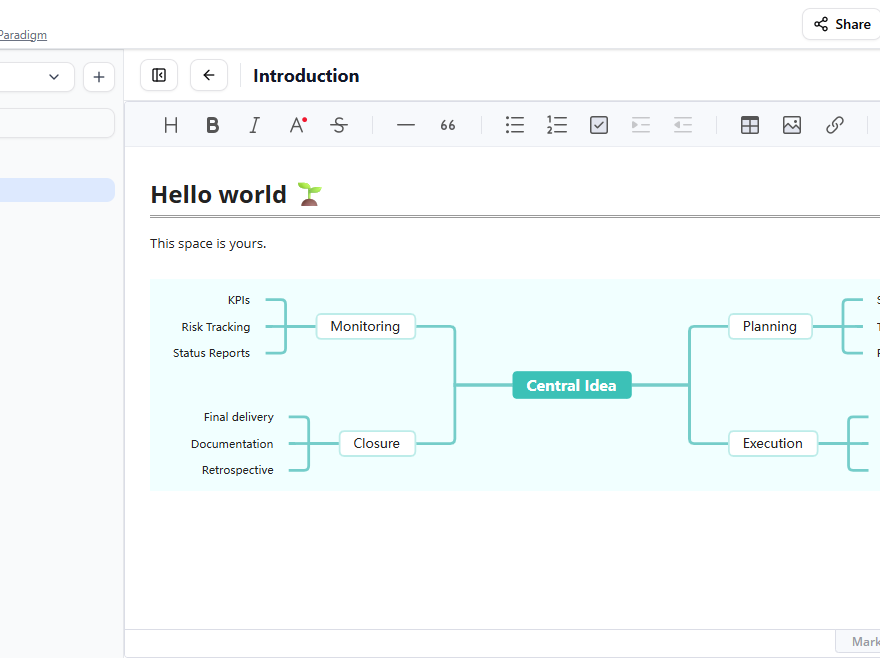Insert a horizontal divider line
This screenshot has width=880, height=658.
405,124
